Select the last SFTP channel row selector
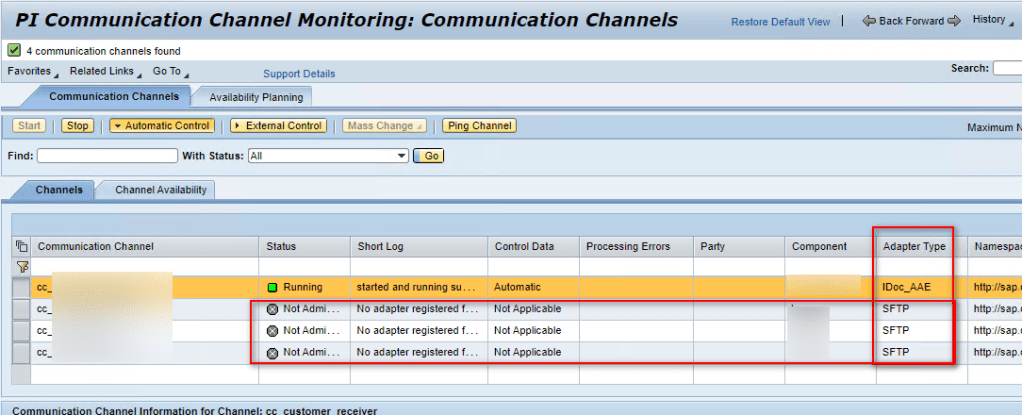The height and width of the screenshot is (415, 1022). tap(22, 352)
